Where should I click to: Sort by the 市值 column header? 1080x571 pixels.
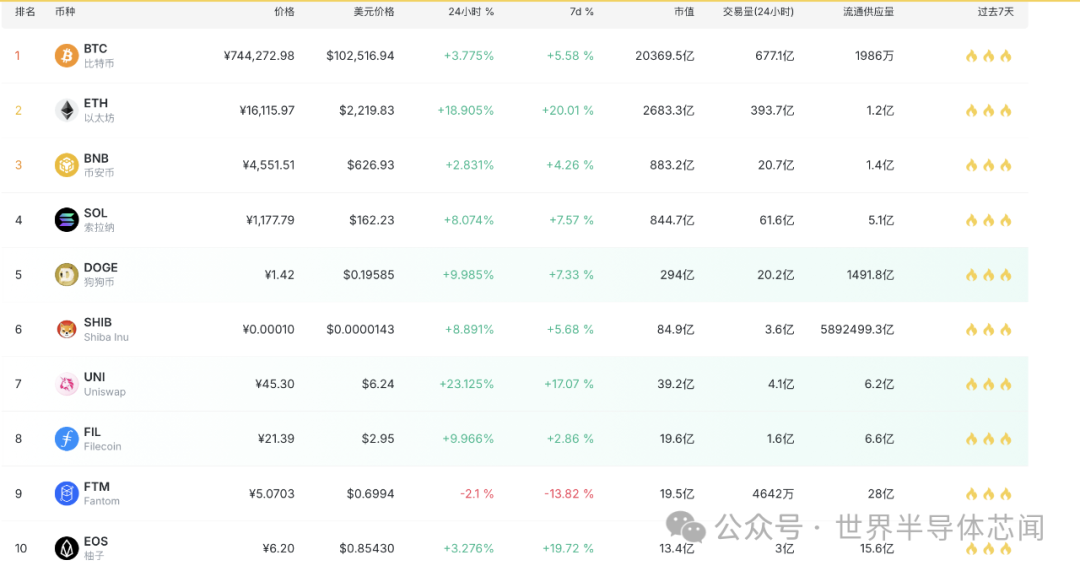(x=684, y=12)
